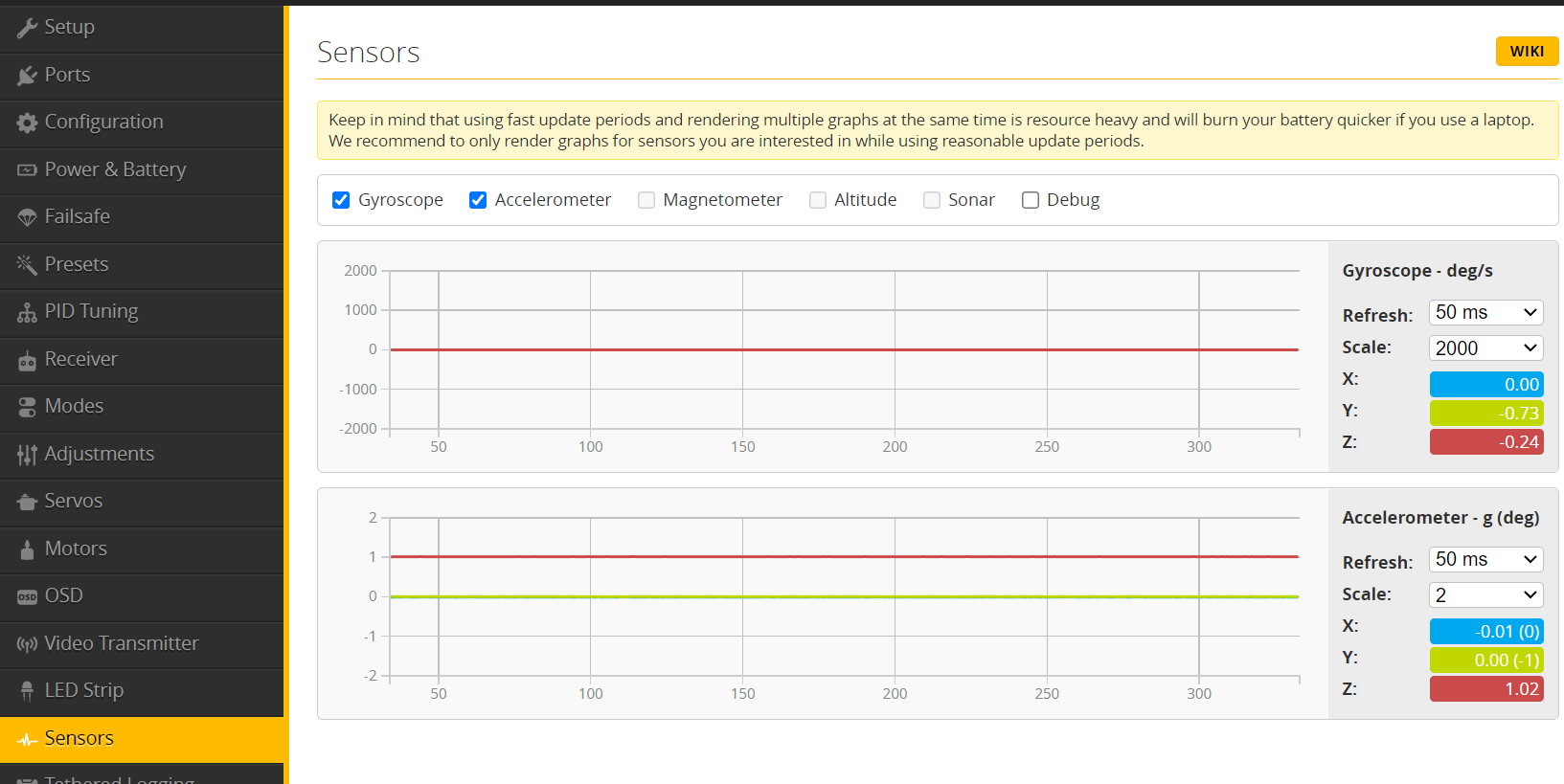This screenshot has width=1564, height=784.
Task: Disable the Accelerometer graph checkbox
Action: tap(478, 200)
